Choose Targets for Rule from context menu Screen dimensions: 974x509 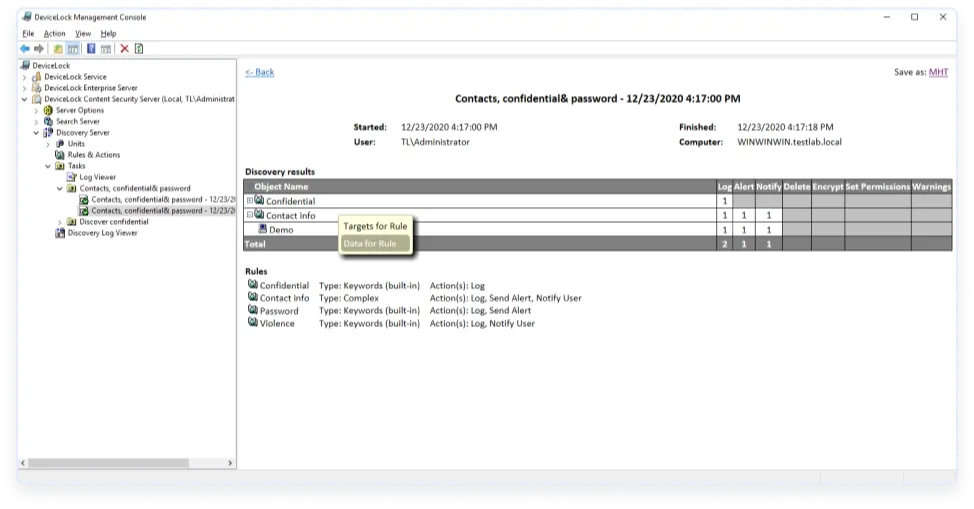375,226
